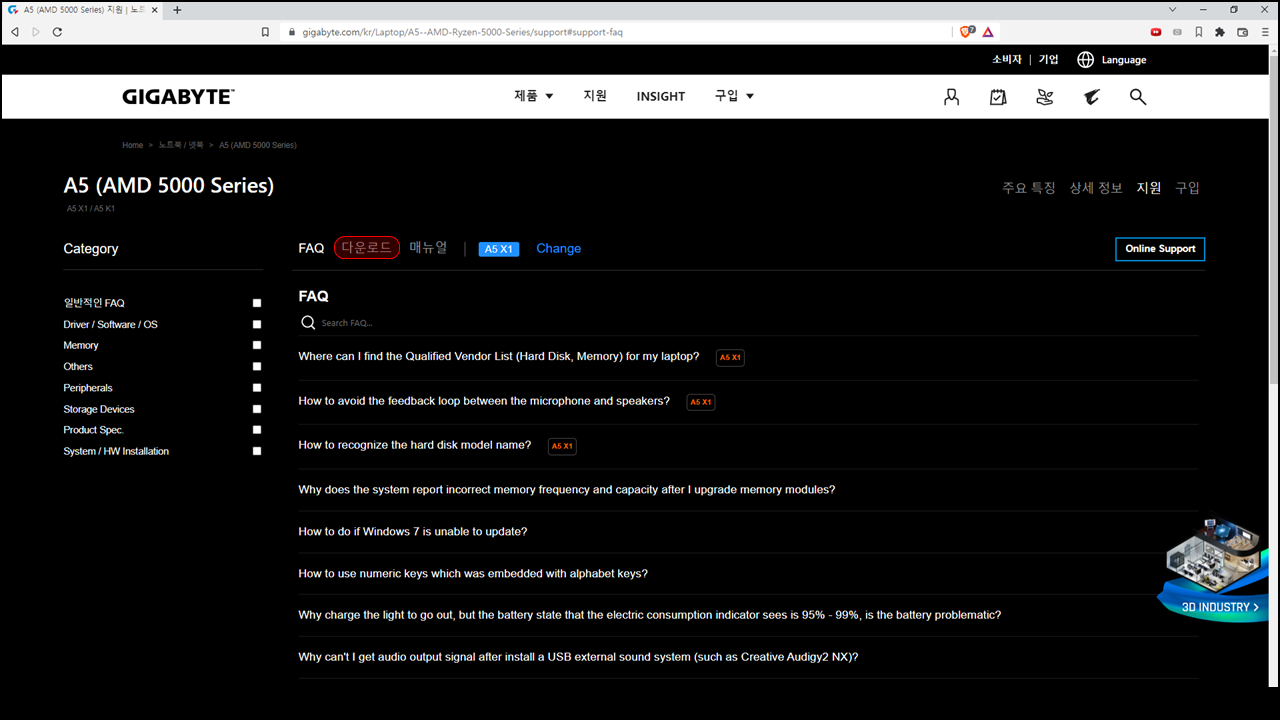Click the Home breadcrumb link

[x=133, y=145]
